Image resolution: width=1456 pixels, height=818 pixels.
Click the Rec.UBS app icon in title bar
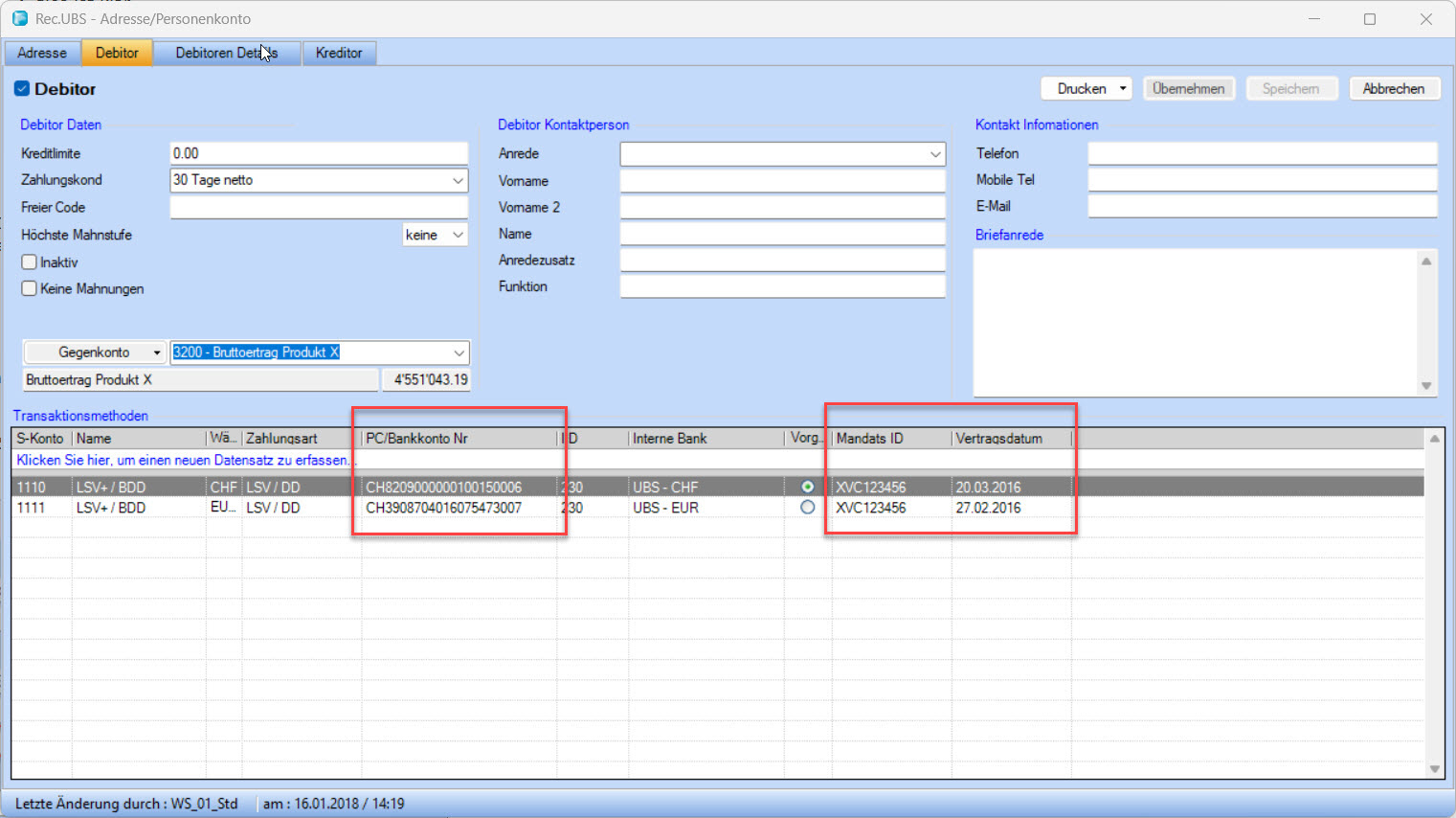20,18
